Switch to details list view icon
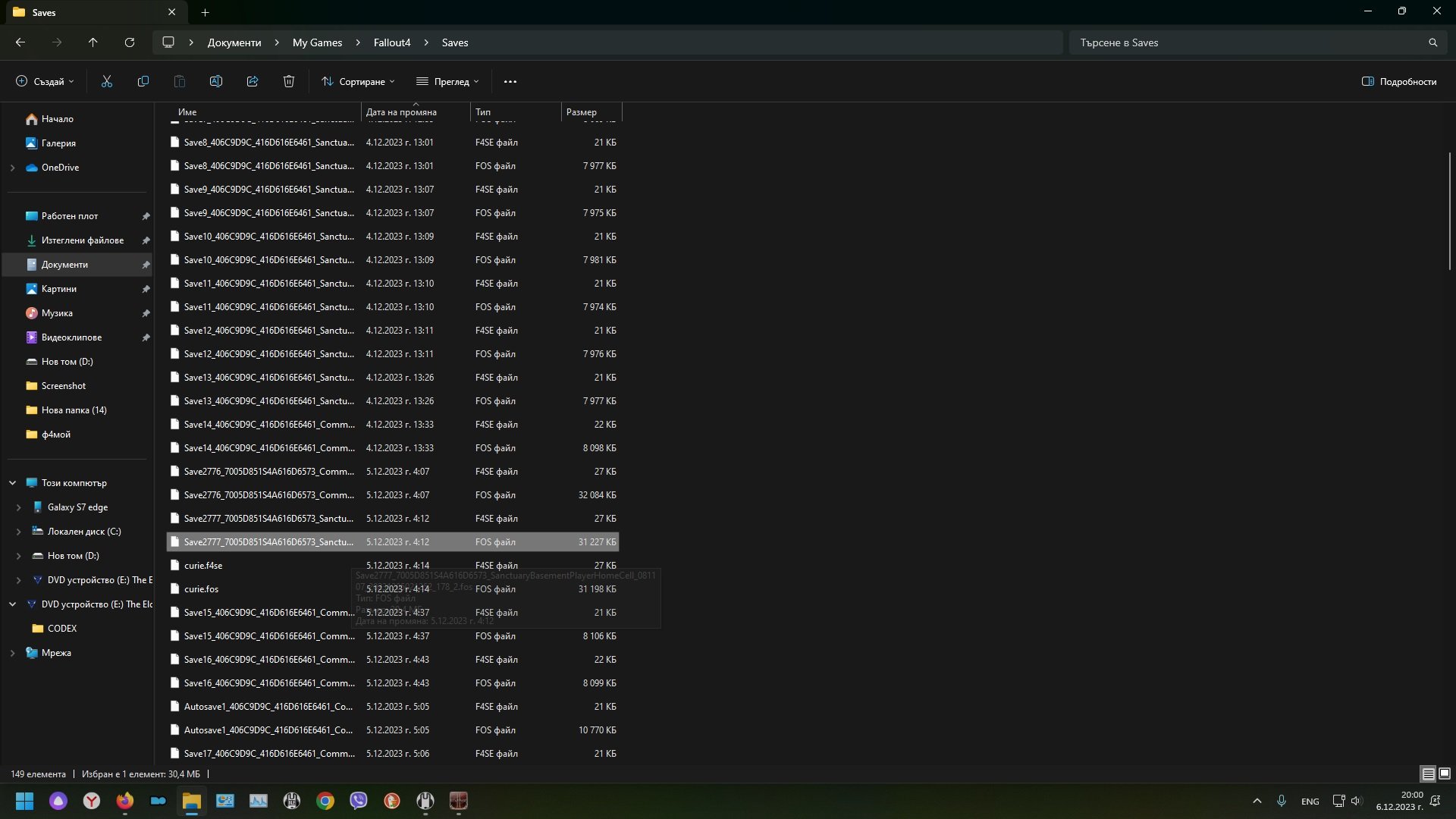Viewport: 1456px width, 819px height. click(1428, 773)
